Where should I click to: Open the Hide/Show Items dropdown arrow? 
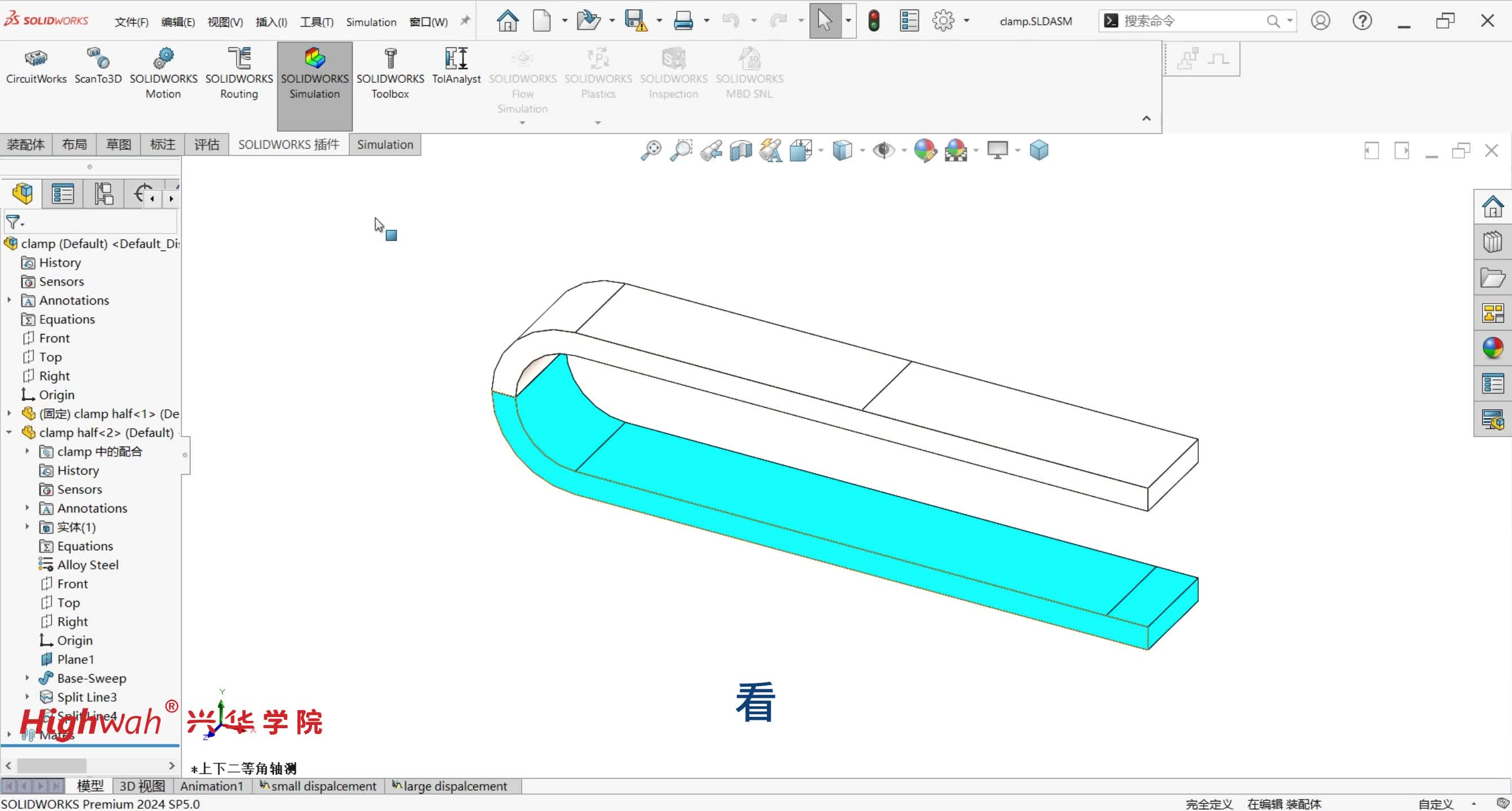(904, 151)
